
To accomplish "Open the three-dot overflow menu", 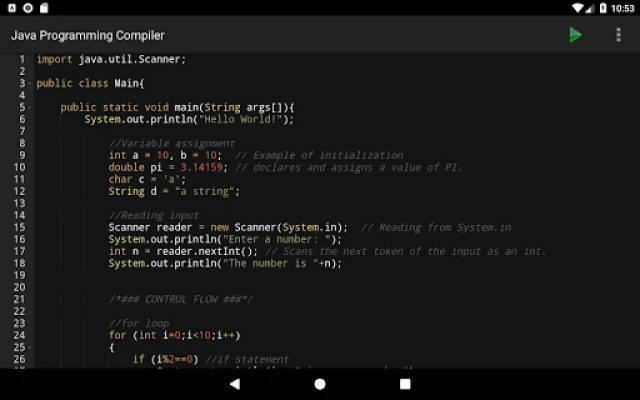I will coord(618,35).
